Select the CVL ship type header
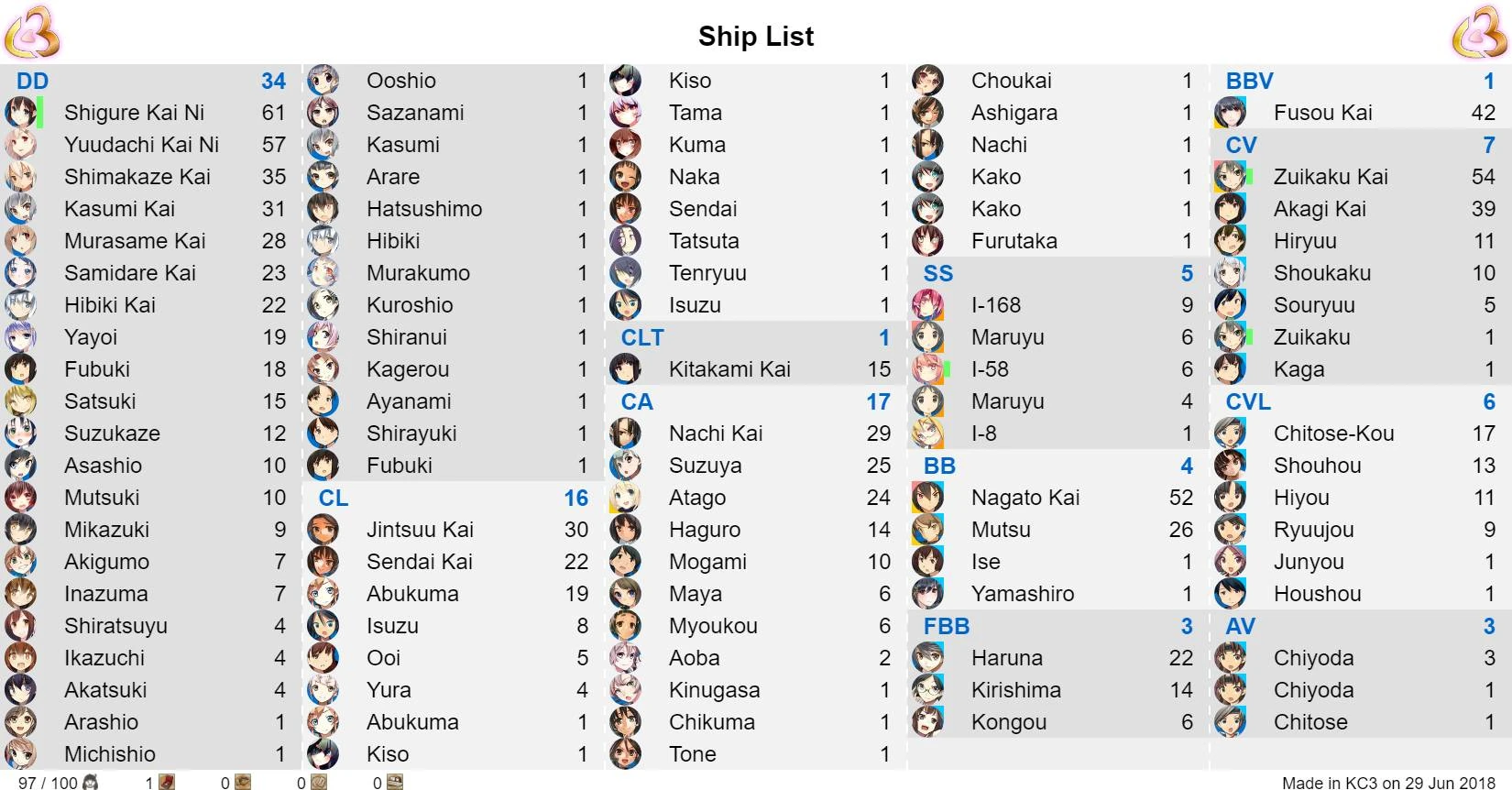This screenshot has width=1512, height=790. tap(1247, 401)
